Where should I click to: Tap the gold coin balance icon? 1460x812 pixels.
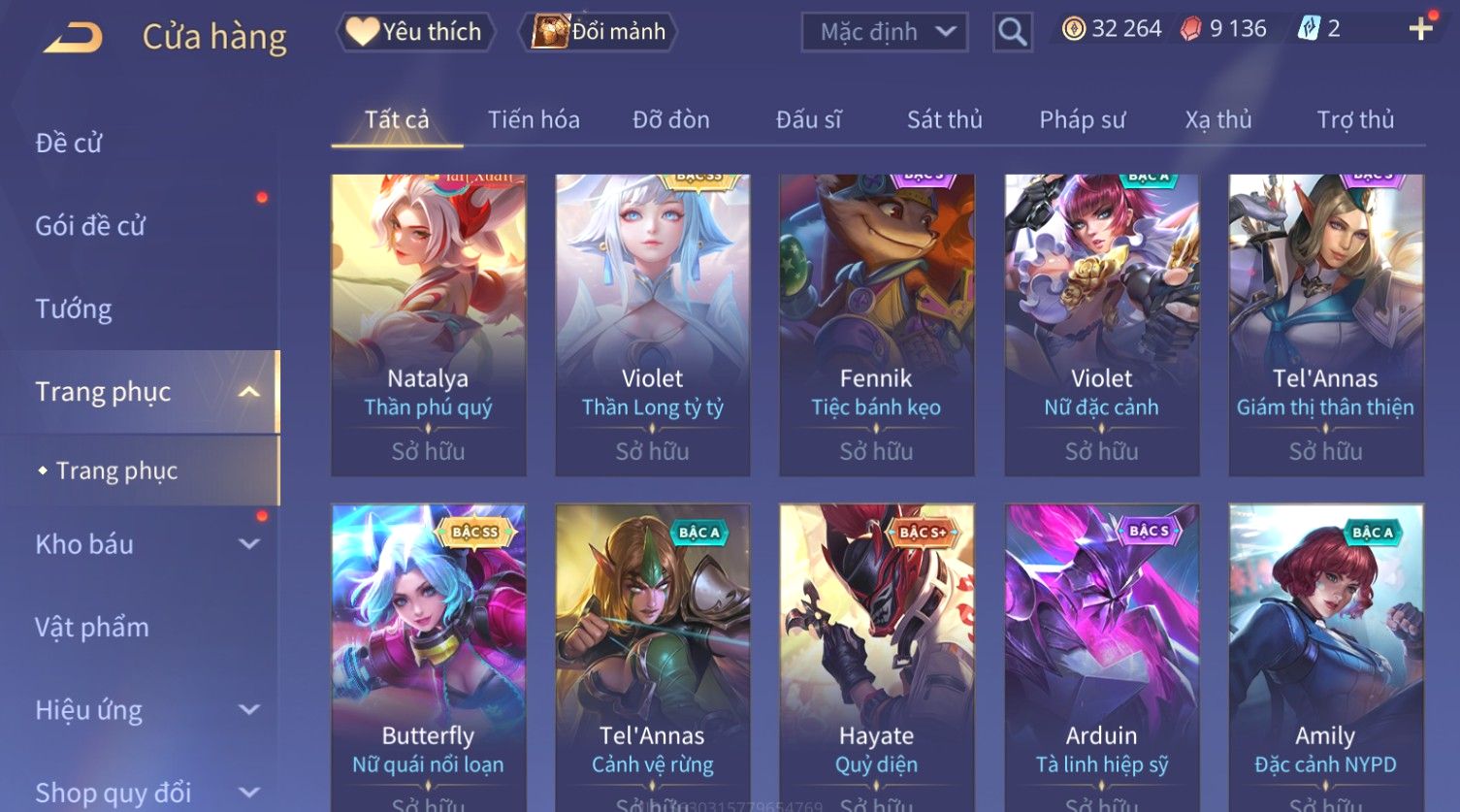pos(1073,29)
